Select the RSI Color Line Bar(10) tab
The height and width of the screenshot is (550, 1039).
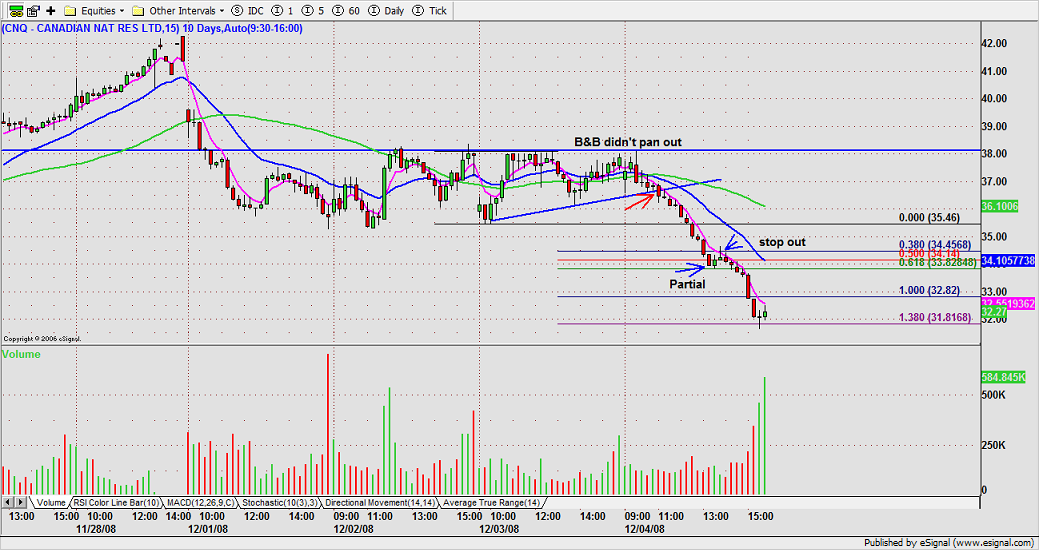[x=115, y=503]
